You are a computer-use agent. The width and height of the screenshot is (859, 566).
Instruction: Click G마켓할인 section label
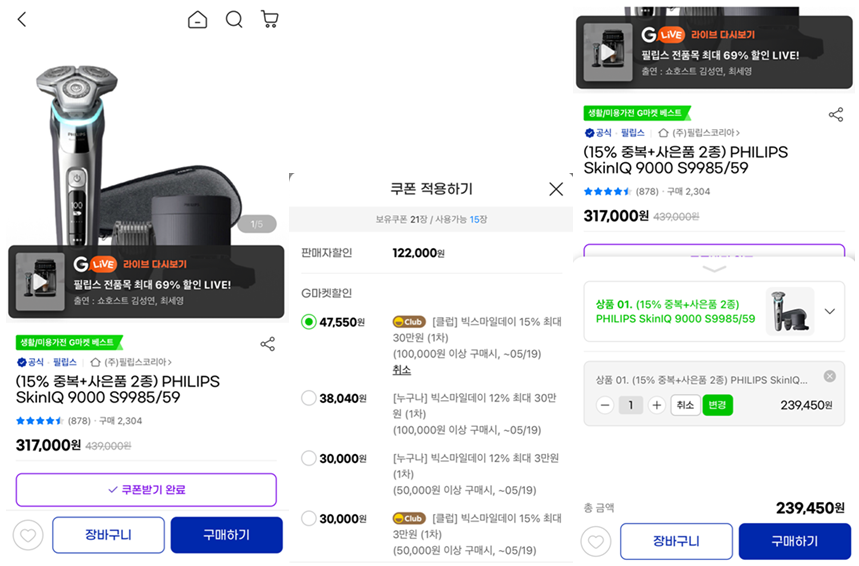327,293
